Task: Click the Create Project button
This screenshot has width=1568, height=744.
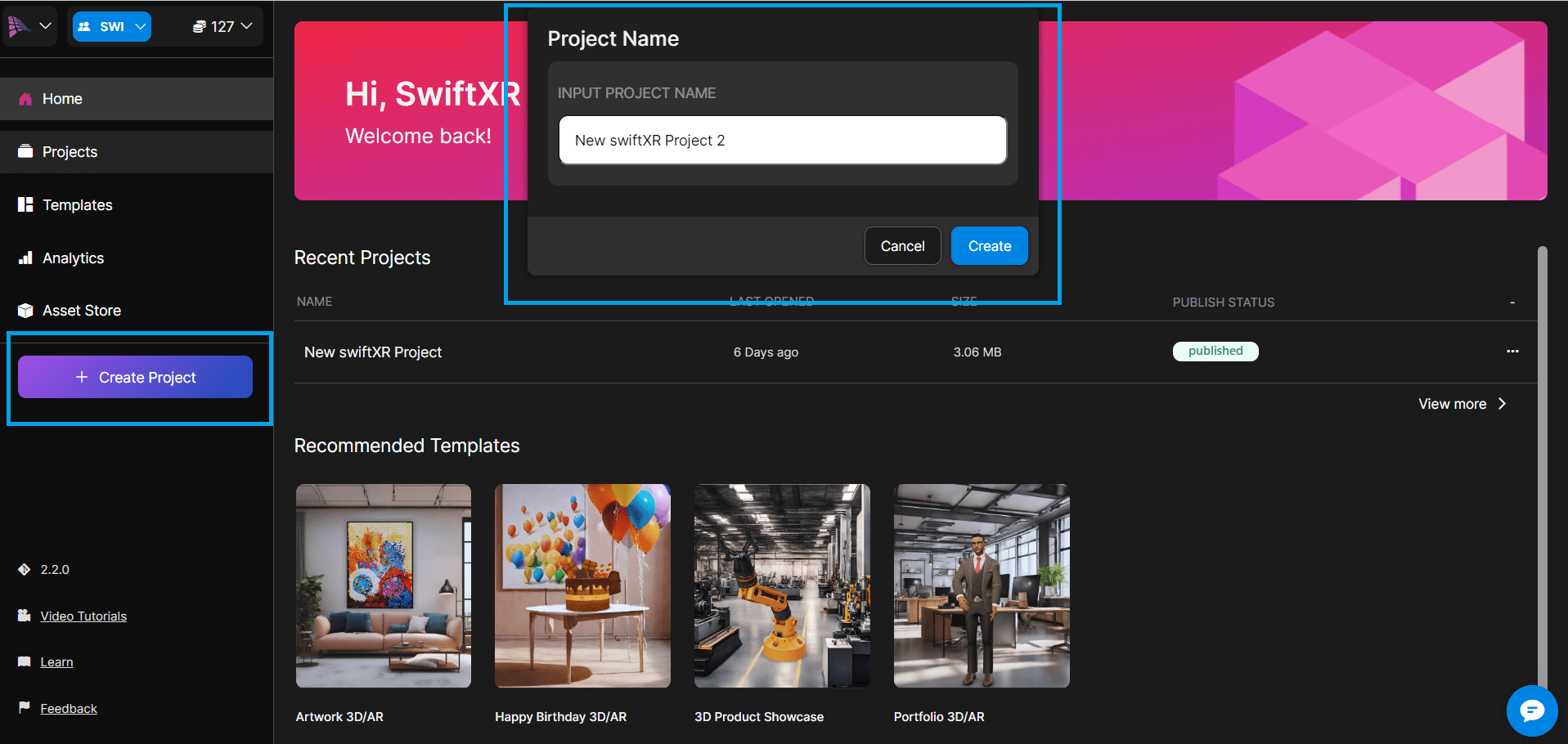Action: tap(135, 377)
